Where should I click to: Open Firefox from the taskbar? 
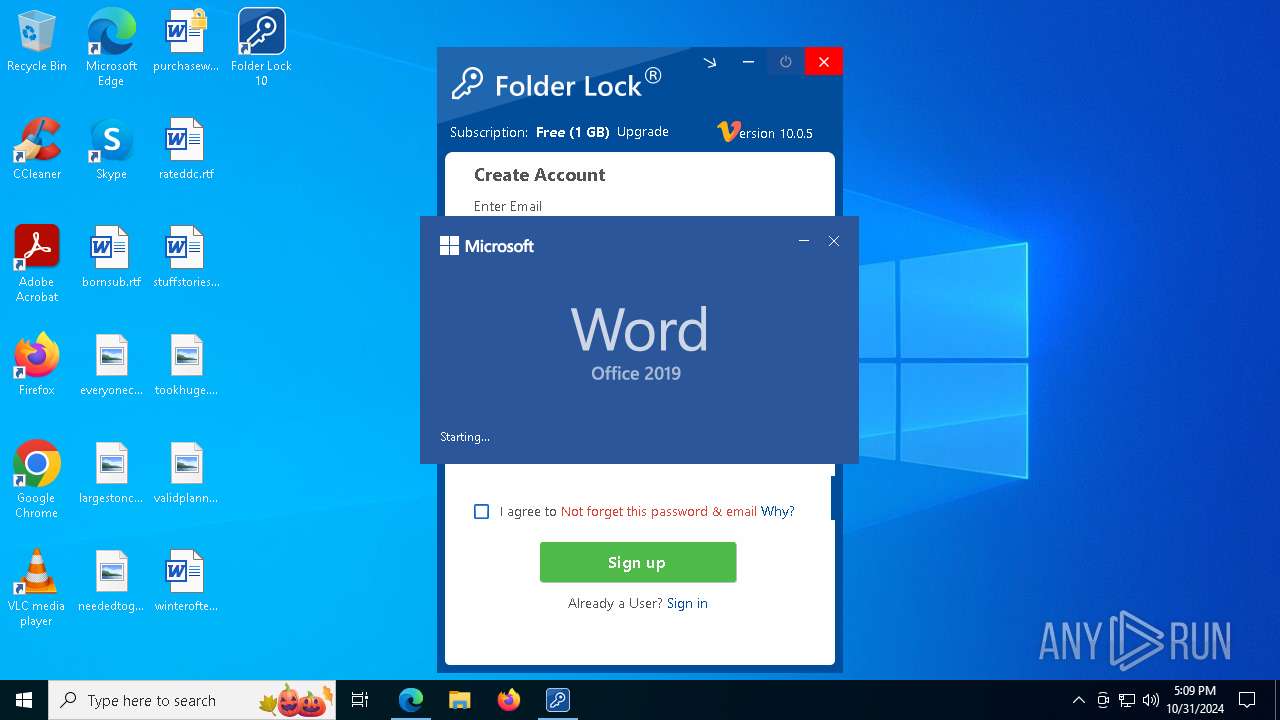tap(509, 700)
